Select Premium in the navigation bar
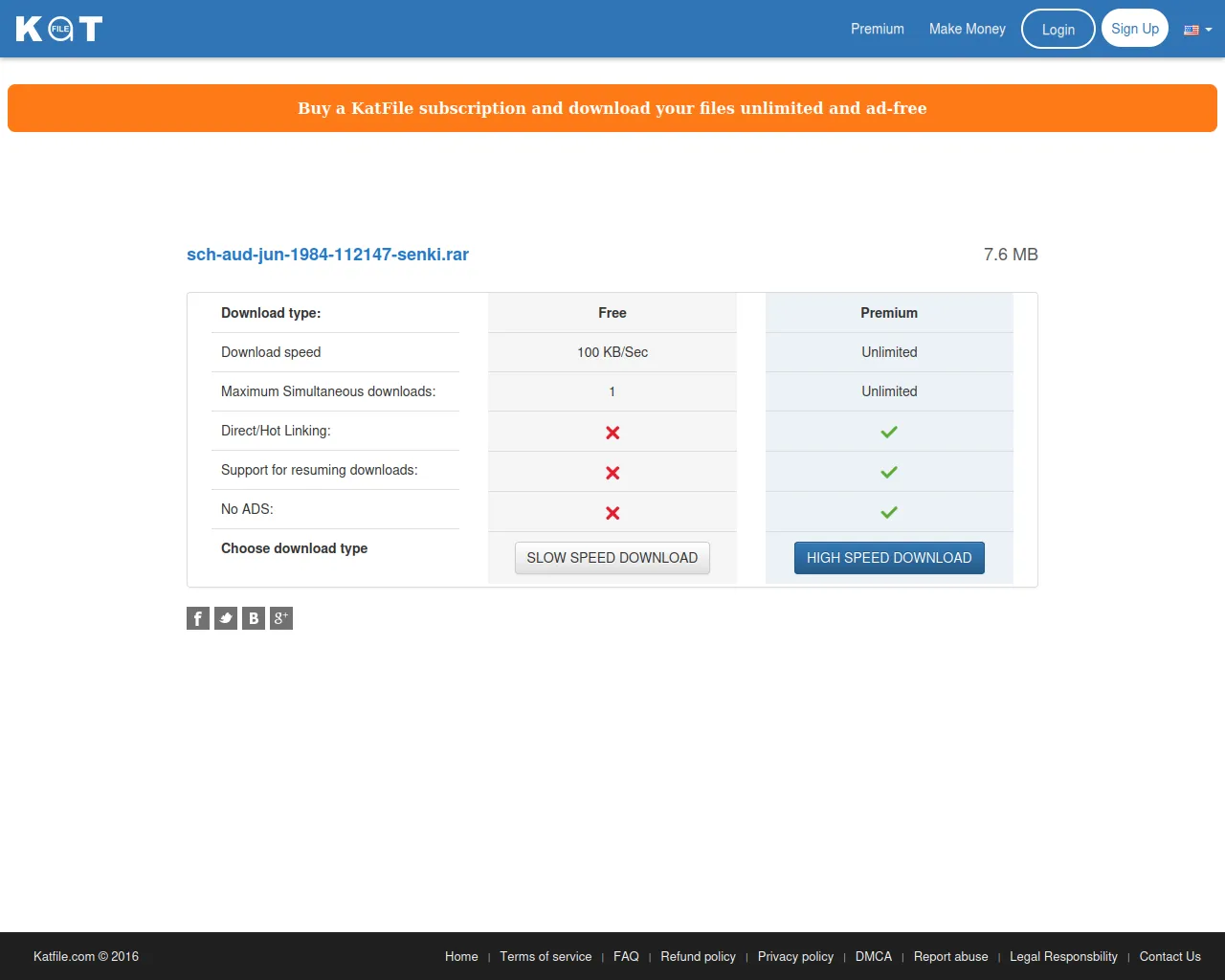This screenshot has width=1225, height=980. click(x=877, y=29)
